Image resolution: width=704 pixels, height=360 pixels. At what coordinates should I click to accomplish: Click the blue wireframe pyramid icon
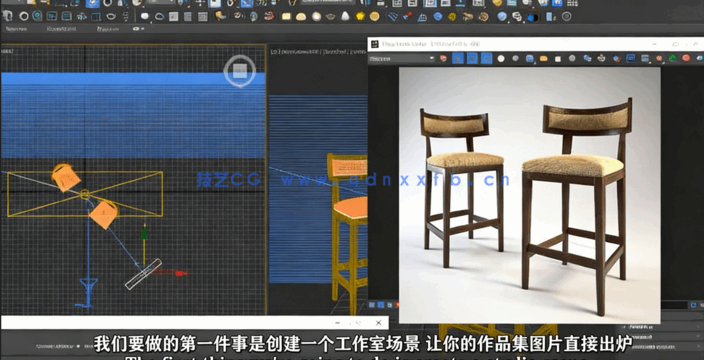click(422, 17)
